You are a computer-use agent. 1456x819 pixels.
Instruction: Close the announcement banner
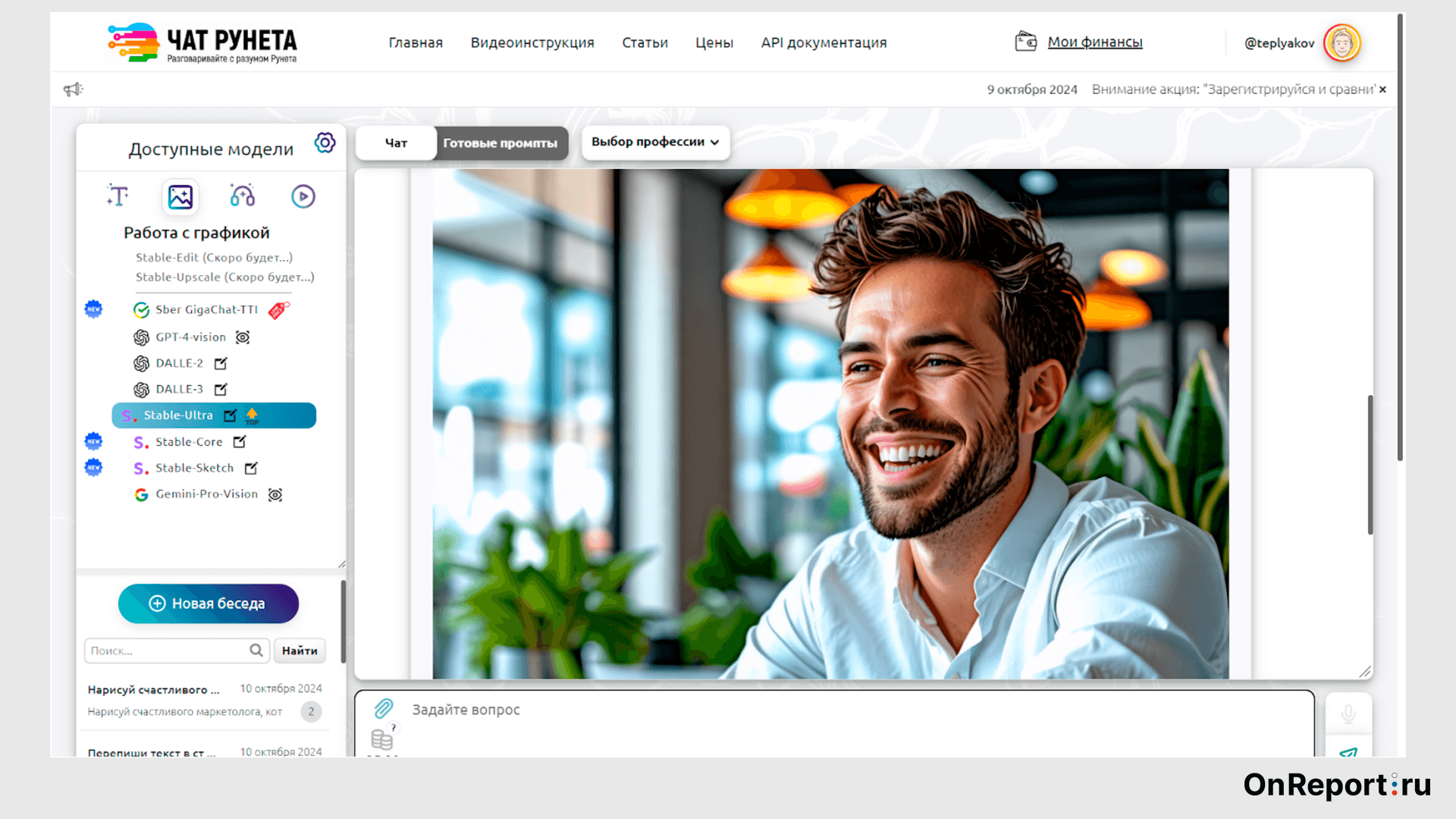pos(1382,89)
